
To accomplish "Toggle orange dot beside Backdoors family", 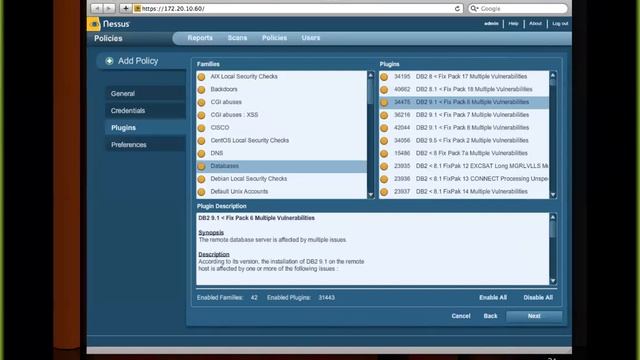I will point(201,89).
